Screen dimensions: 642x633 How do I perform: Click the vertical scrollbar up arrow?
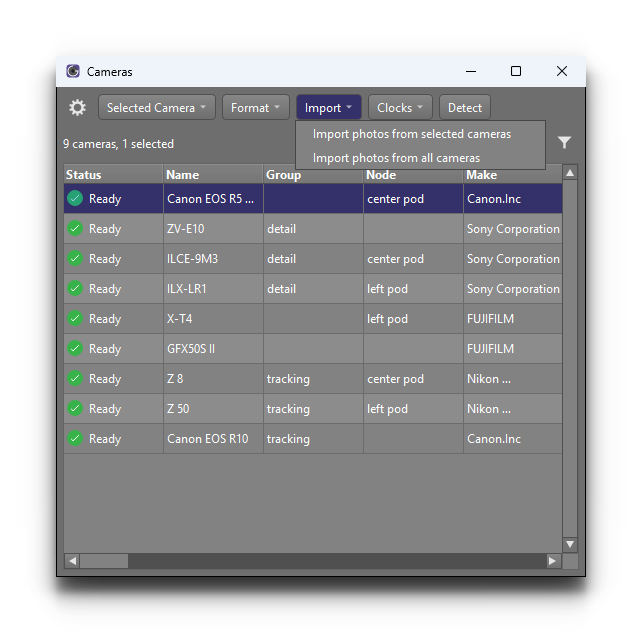[570, 173]
